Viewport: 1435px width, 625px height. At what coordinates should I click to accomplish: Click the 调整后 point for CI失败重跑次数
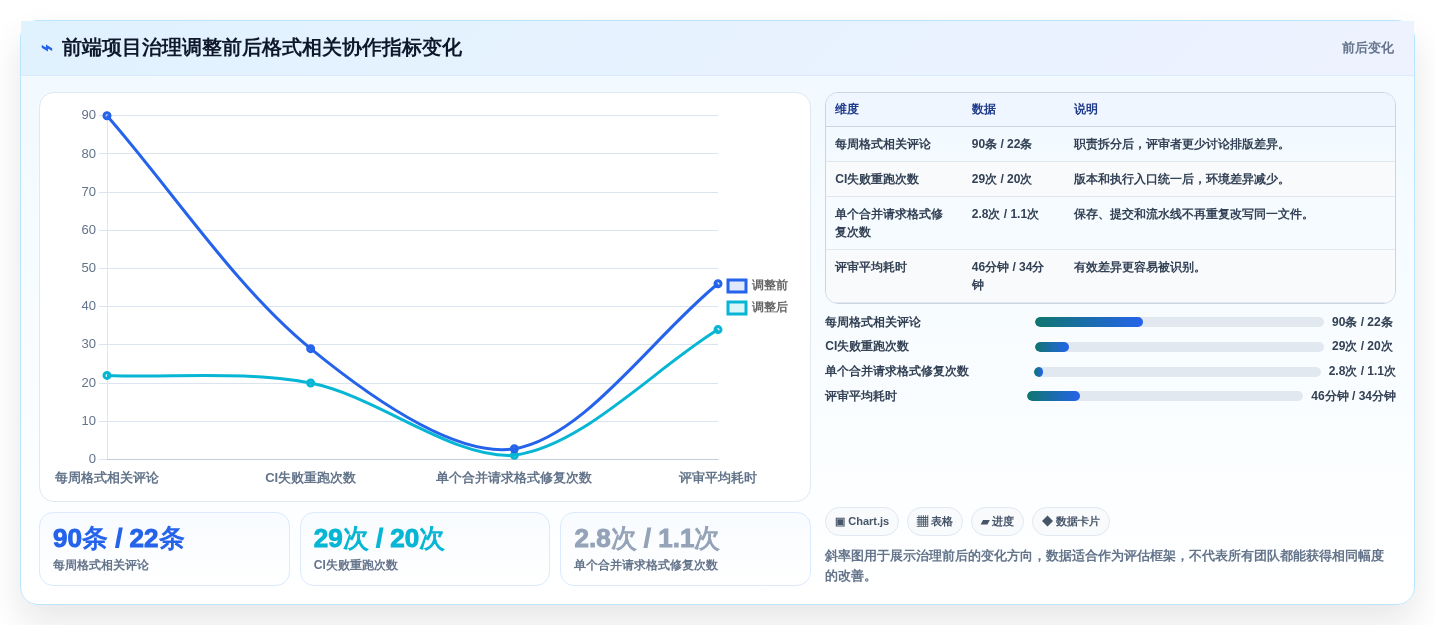[x=311, y=383]
